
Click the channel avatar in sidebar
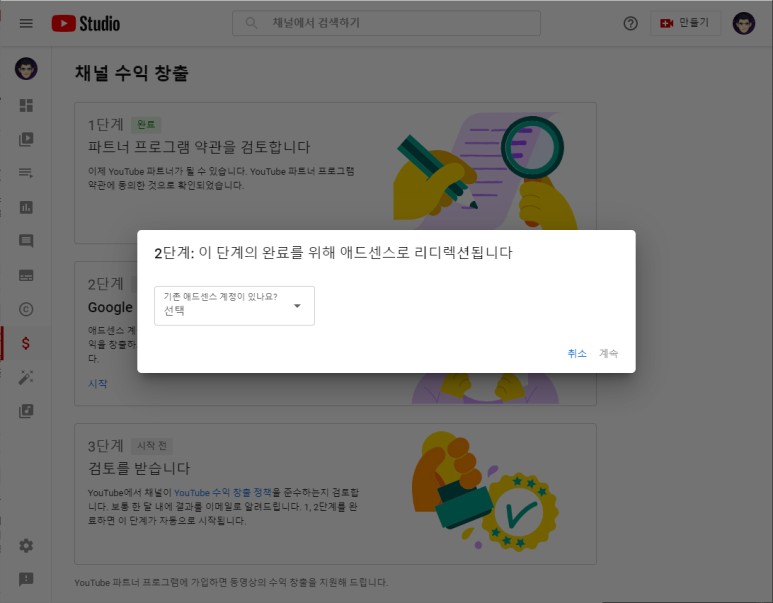26,69
